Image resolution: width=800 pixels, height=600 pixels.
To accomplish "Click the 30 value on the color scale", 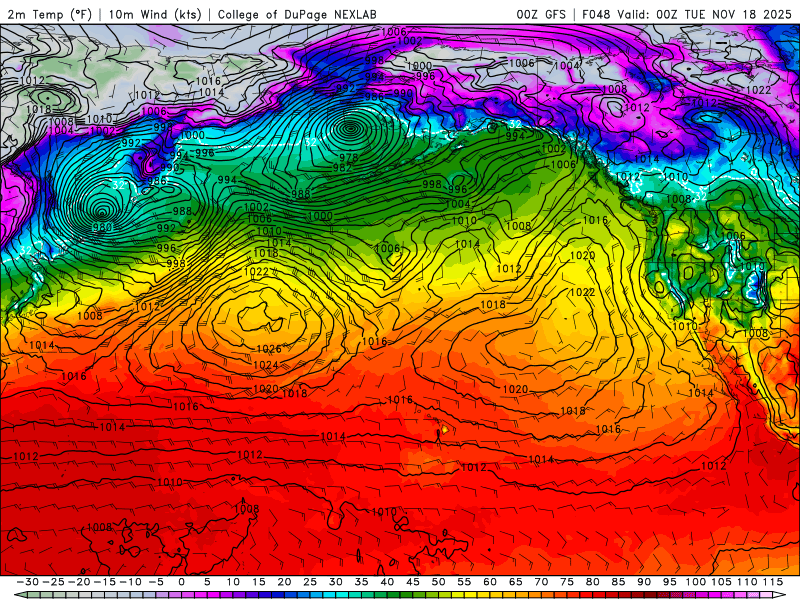I will tap(336, 582).
